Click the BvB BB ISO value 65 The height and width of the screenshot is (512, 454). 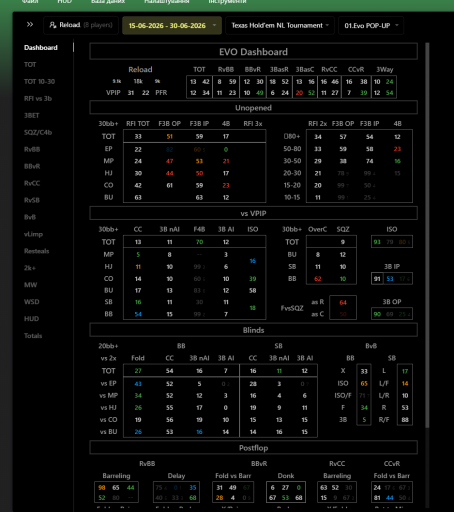(x=364, y=384)
